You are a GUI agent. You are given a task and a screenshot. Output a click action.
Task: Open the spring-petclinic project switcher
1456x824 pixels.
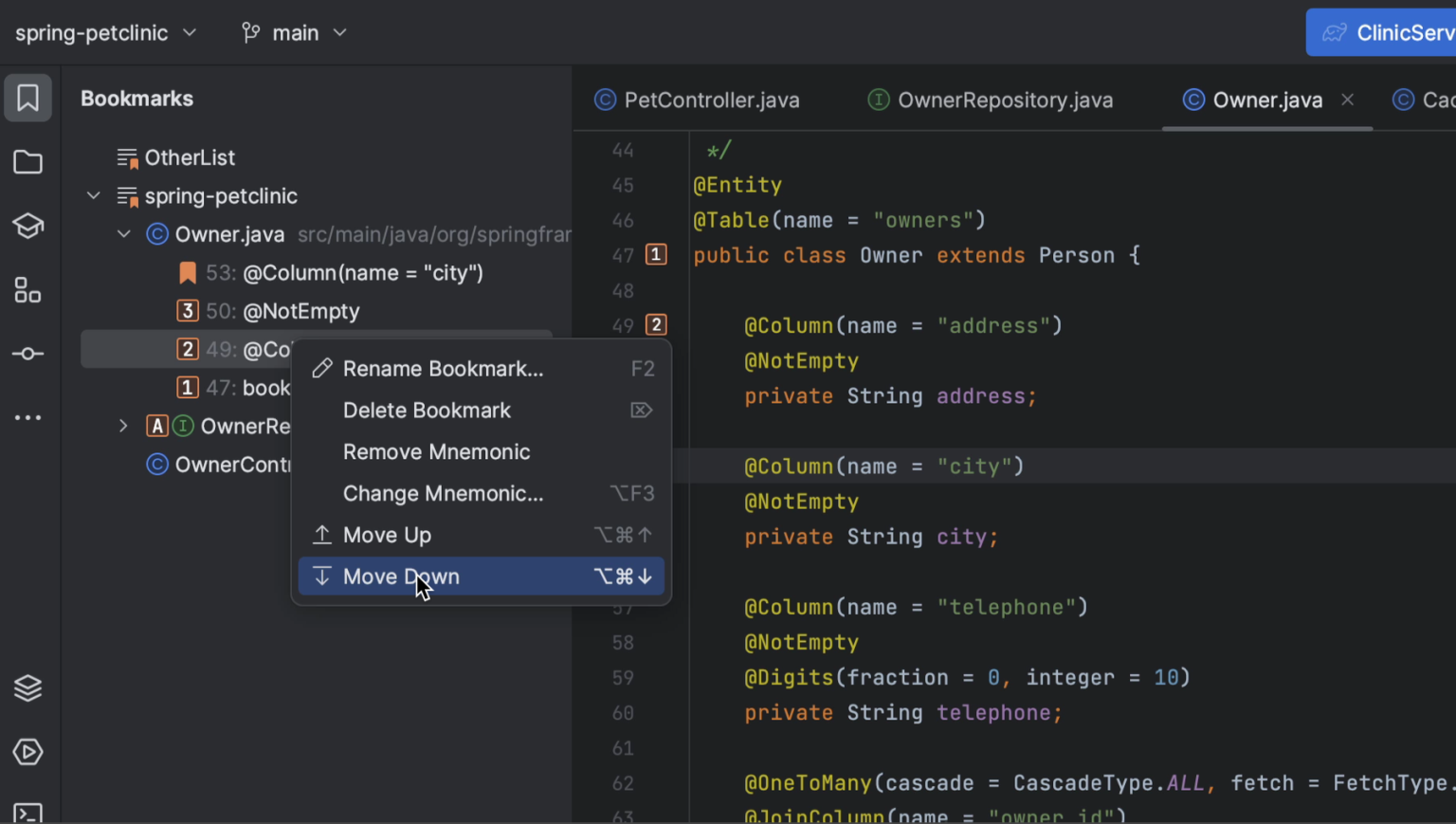[104, 31]
